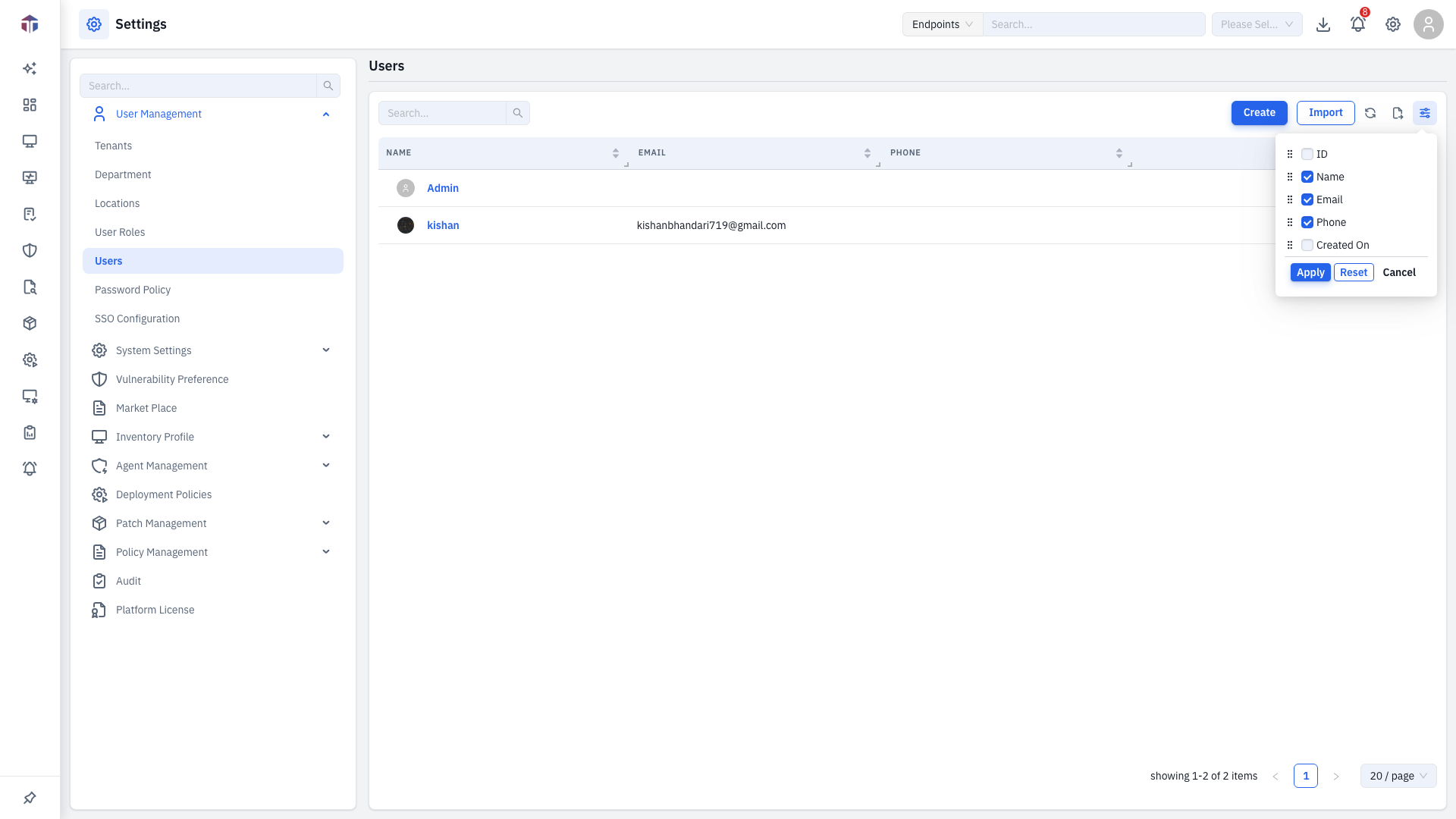The width and height of the screenshot is (1456, 819).
Task: Open the clipboard report icon in left rail
Action: [30, 432]
